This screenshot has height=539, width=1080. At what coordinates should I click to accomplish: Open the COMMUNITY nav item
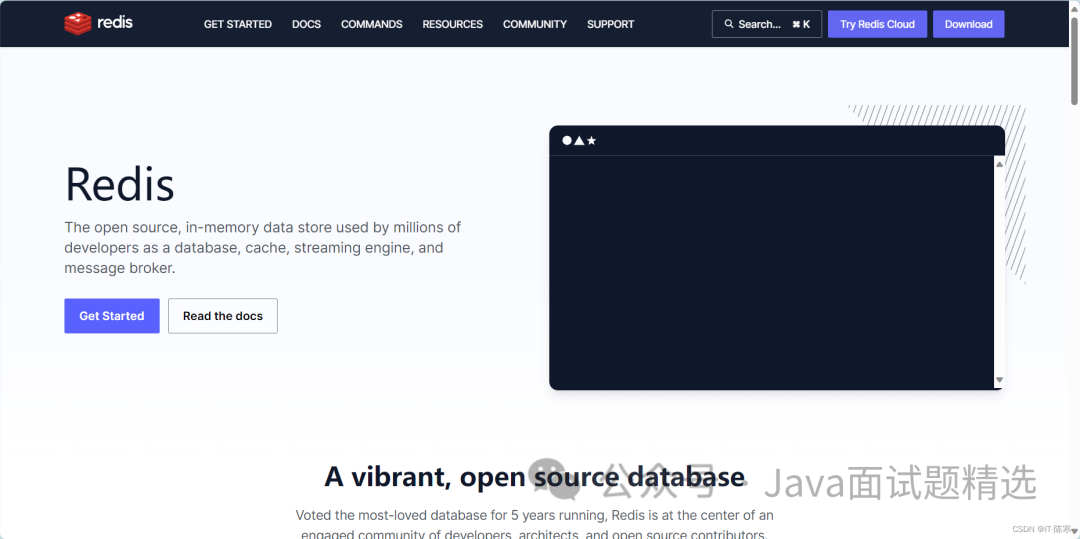pyautogui.click(x=535, y=24)
